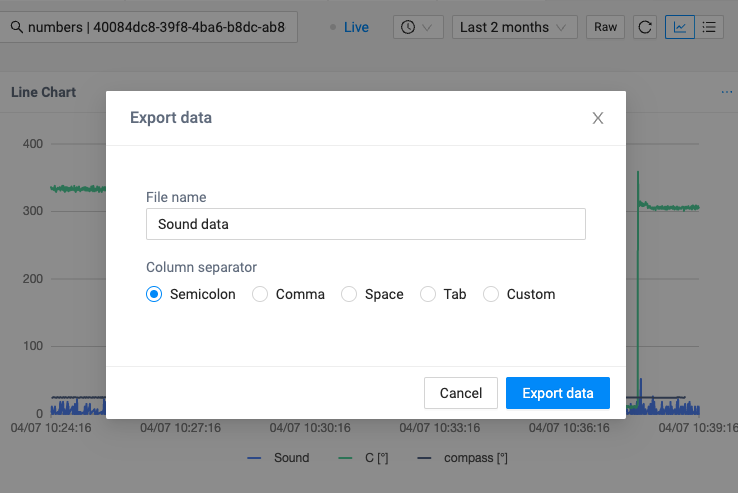Toggle the C [°] legend entry

363,458
